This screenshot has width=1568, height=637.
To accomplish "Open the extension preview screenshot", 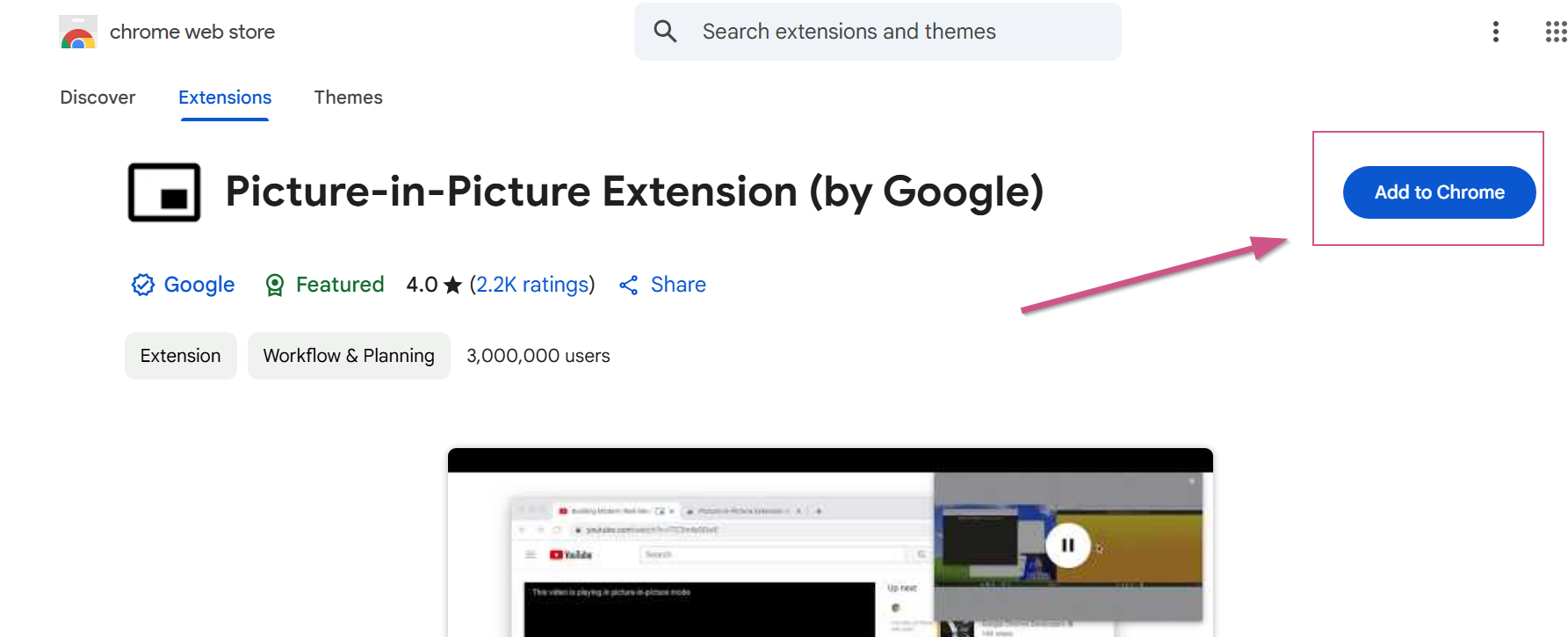I will point(830,542).
